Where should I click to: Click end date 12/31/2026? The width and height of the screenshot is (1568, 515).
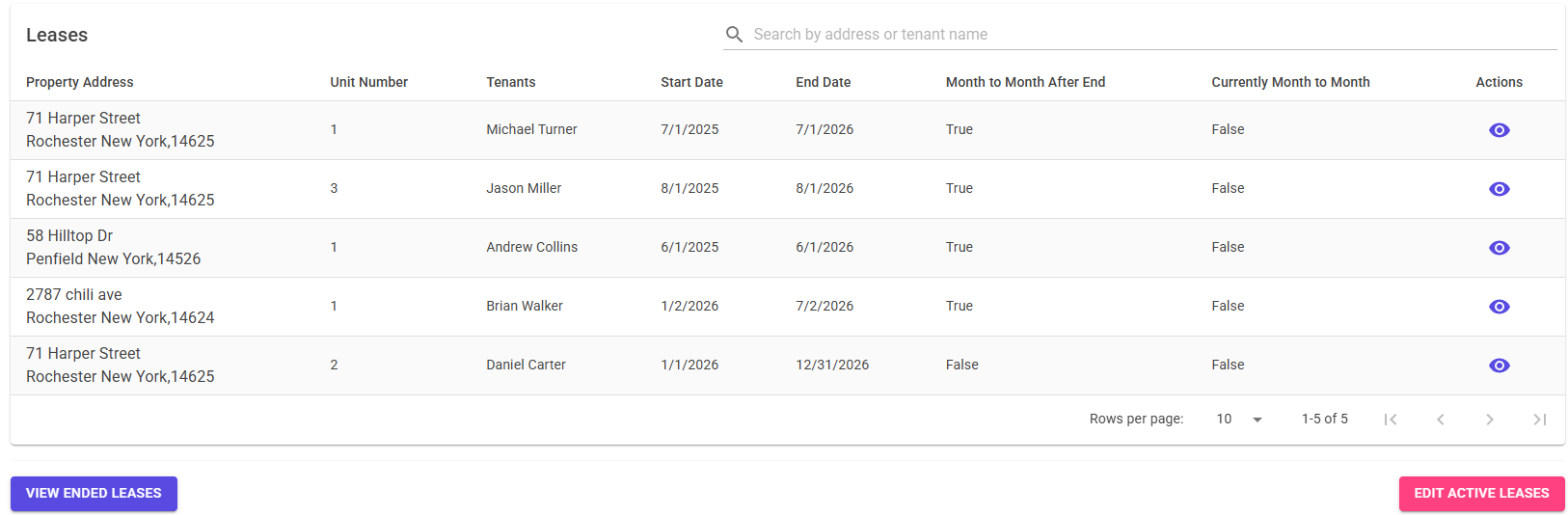832,365
